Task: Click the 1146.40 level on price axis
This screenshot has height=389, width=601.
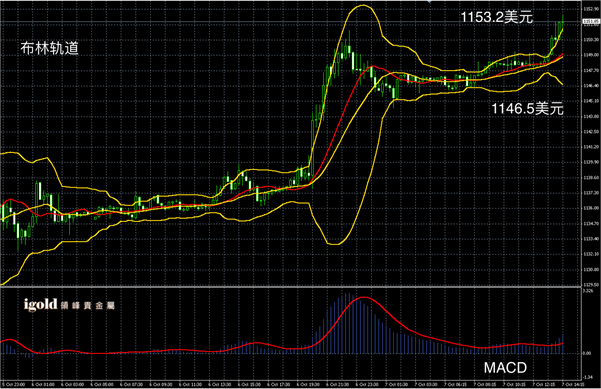Action: pos(591,86)
